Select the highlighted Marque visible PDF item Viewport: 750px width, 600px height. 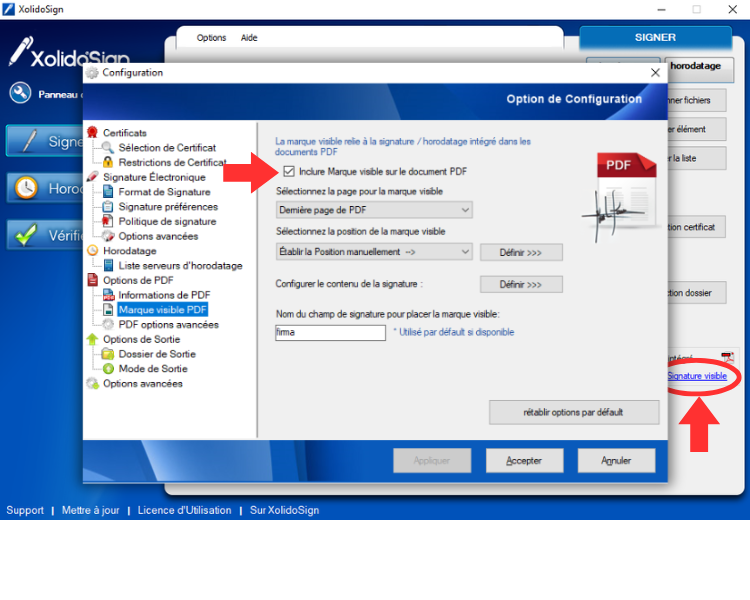point(163,310)
